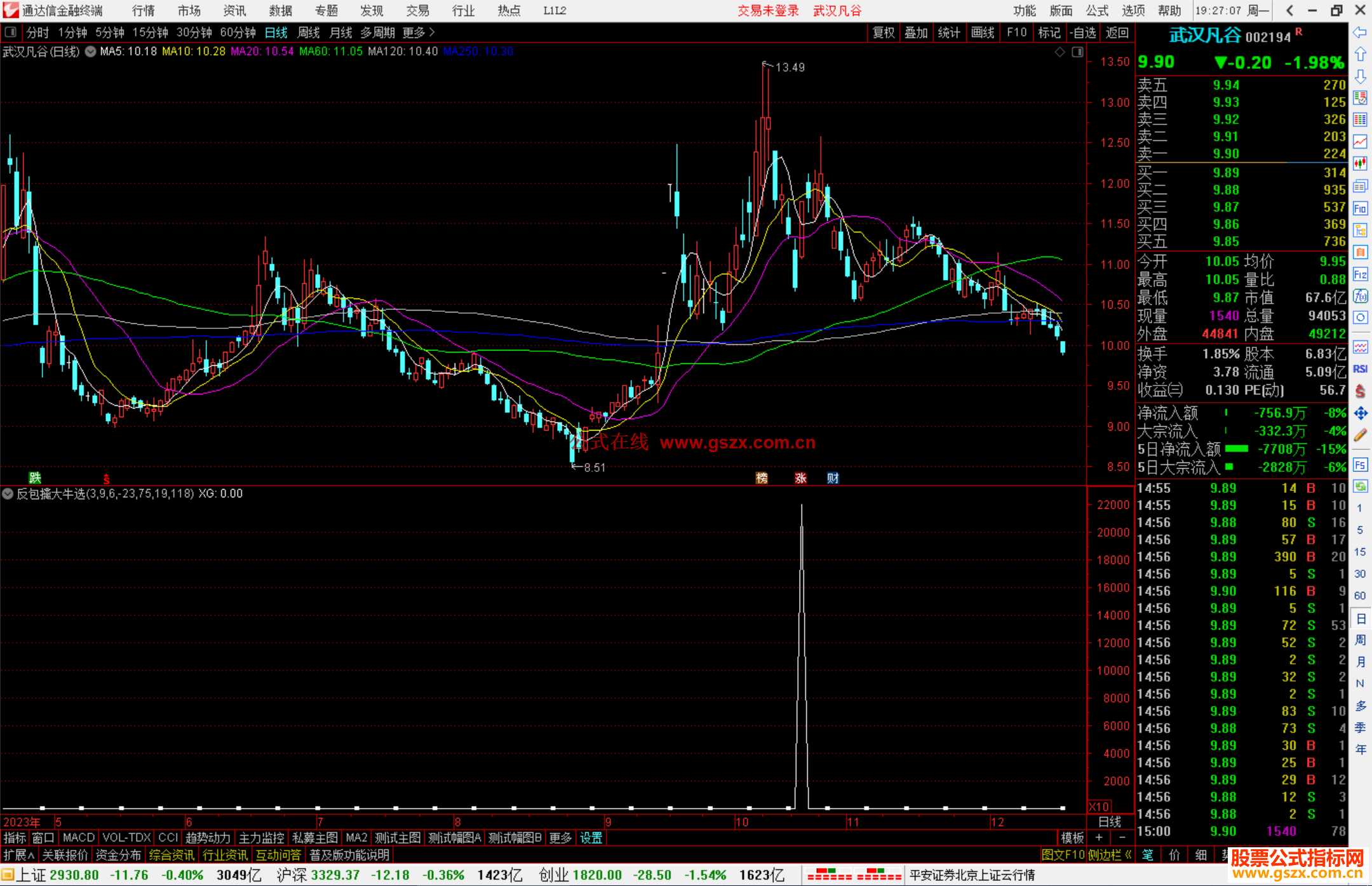This screenshot has height=886, width=1372.
Task: Click the F12 sidebar icon
Action: (x=1360, y=274)
